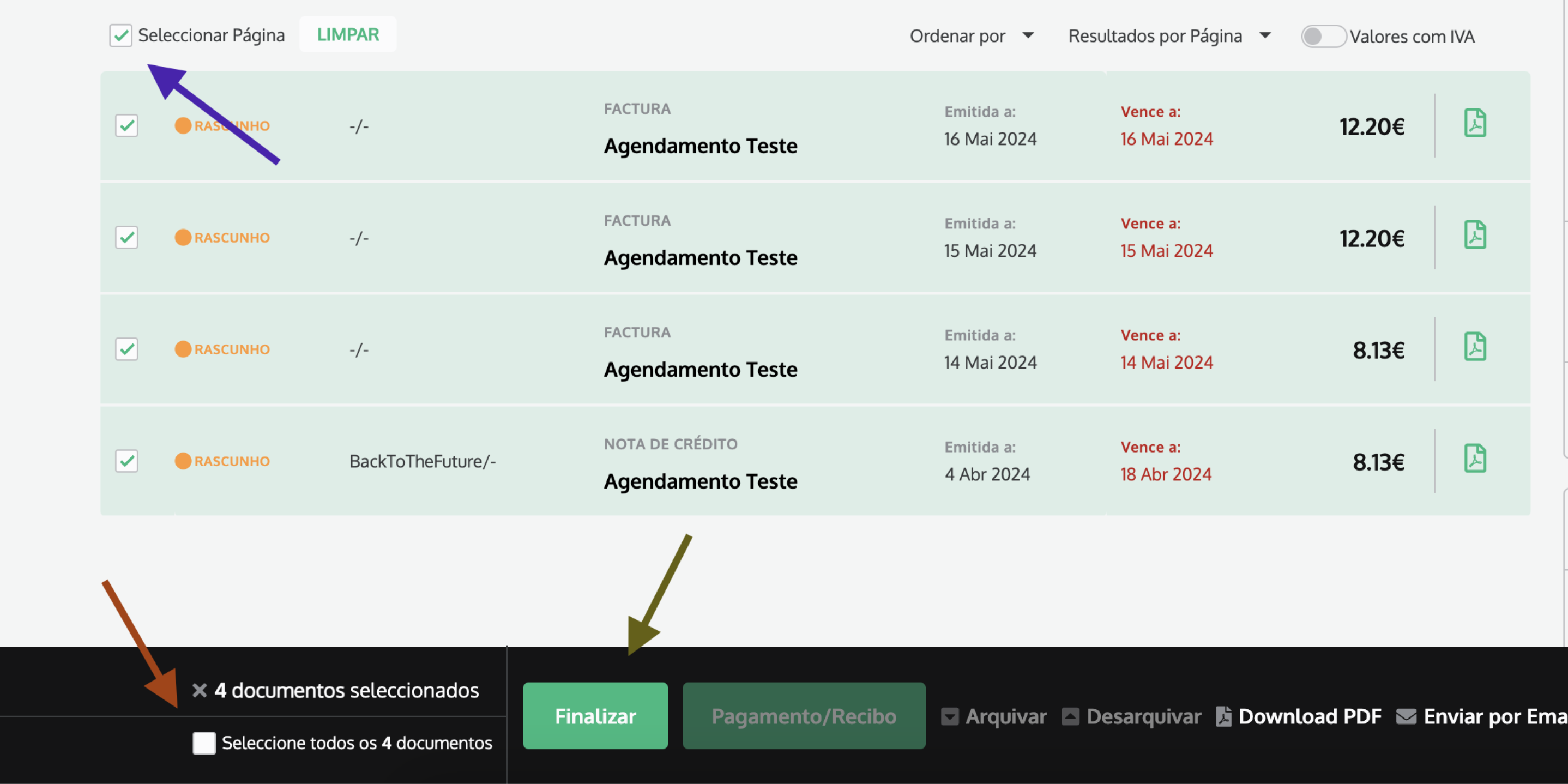This screenshot has height=784, width=1568.
Task: Click Download PDF file icon
Action: [x=1223, y=716]
